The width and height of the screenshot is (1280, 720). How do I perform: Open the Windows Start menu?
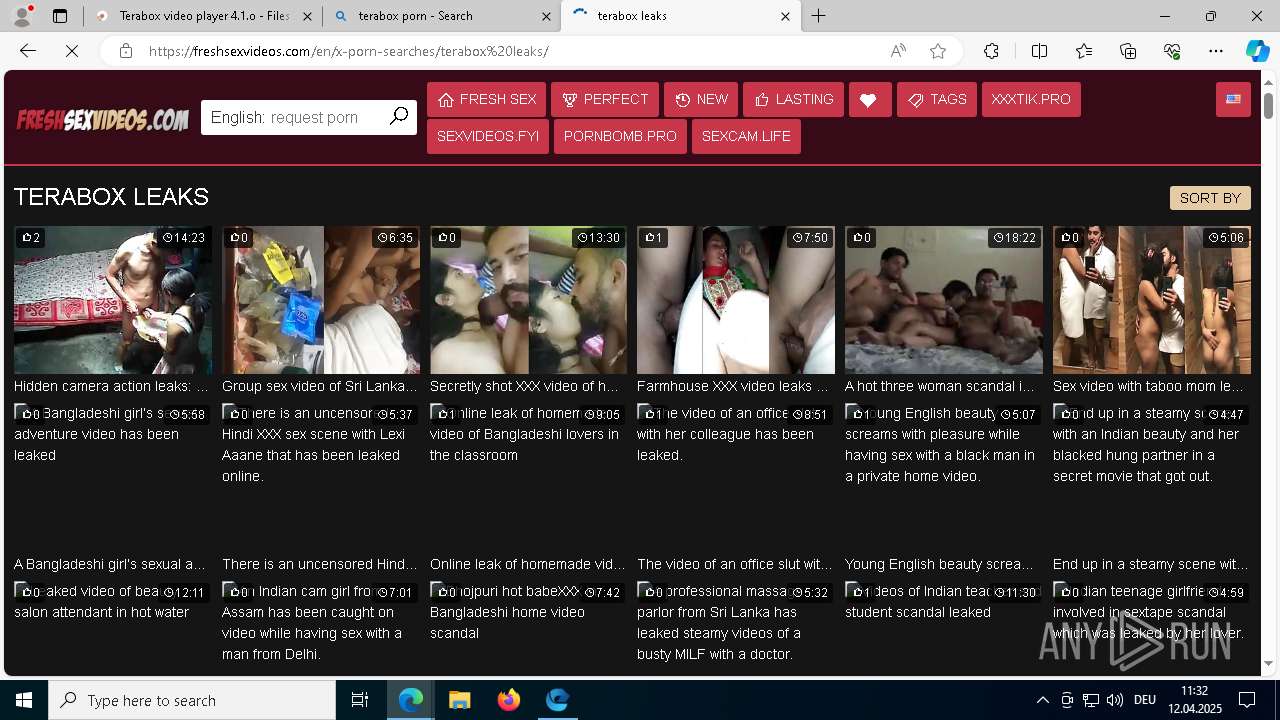(x=24, y=700)
